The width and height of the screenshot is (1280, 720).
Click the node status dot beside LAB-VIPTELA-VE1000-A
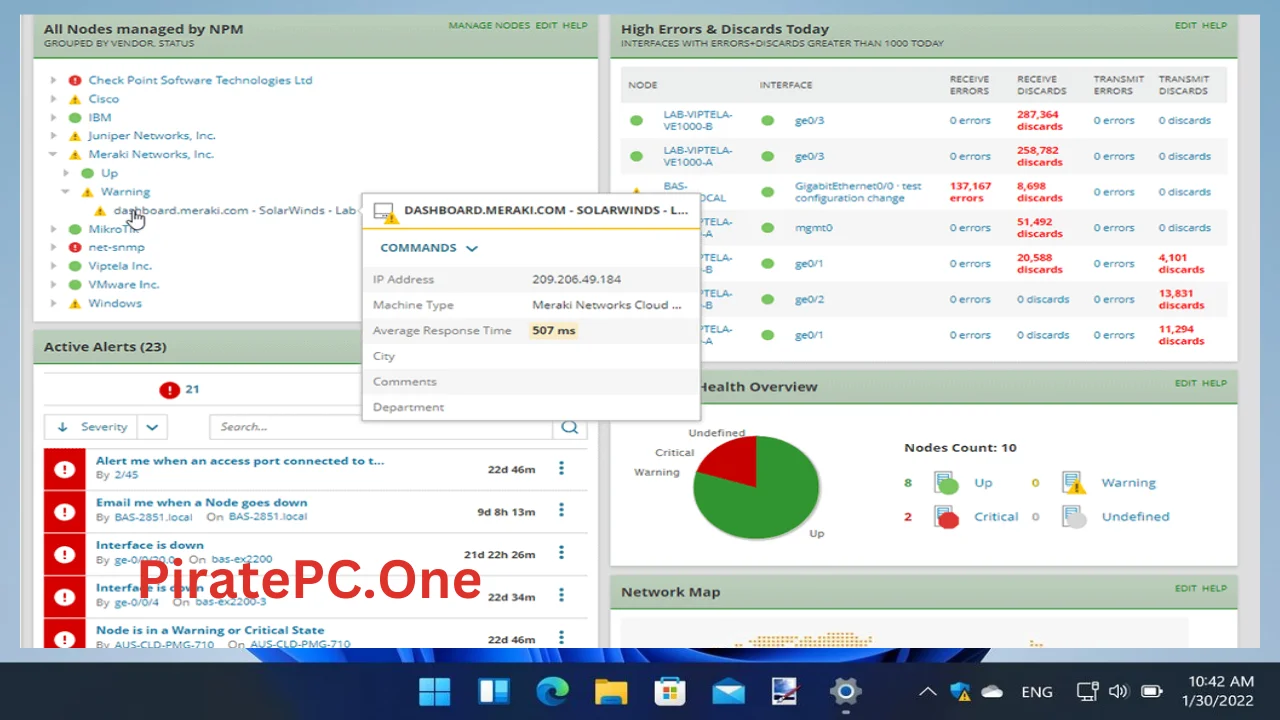(x=636, y=156)
